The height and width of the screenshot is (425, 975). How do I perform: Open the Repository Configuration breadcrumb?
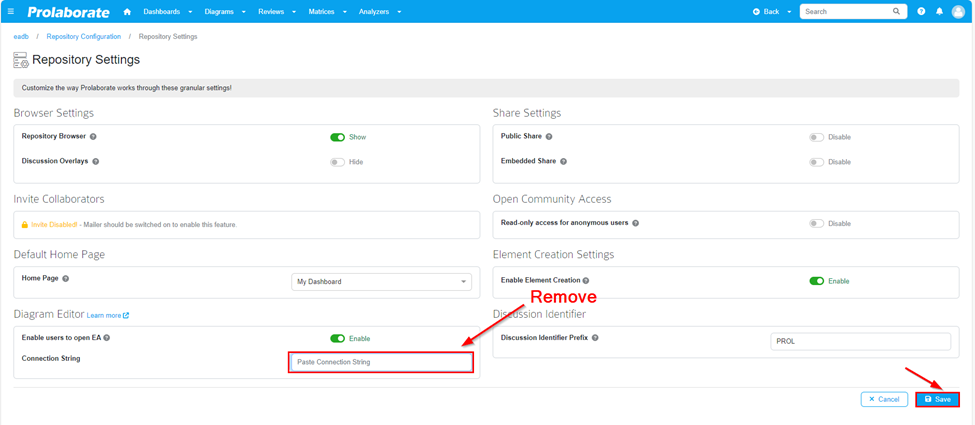click(83, 37)
